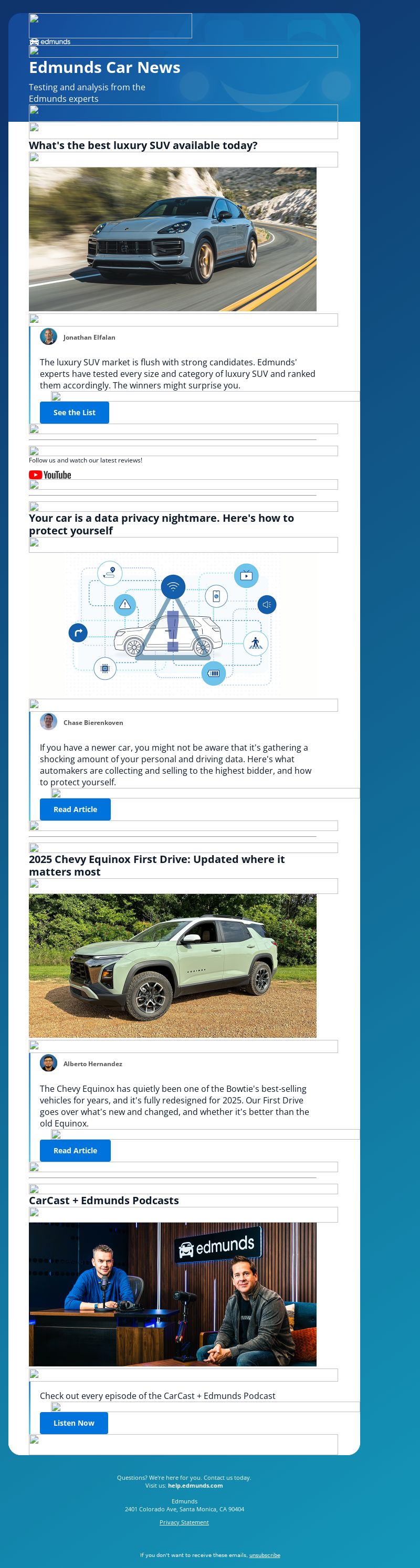Open the Privacy Statement link
Viewport: 420px width, 1568px height.
pos(184,1522)
